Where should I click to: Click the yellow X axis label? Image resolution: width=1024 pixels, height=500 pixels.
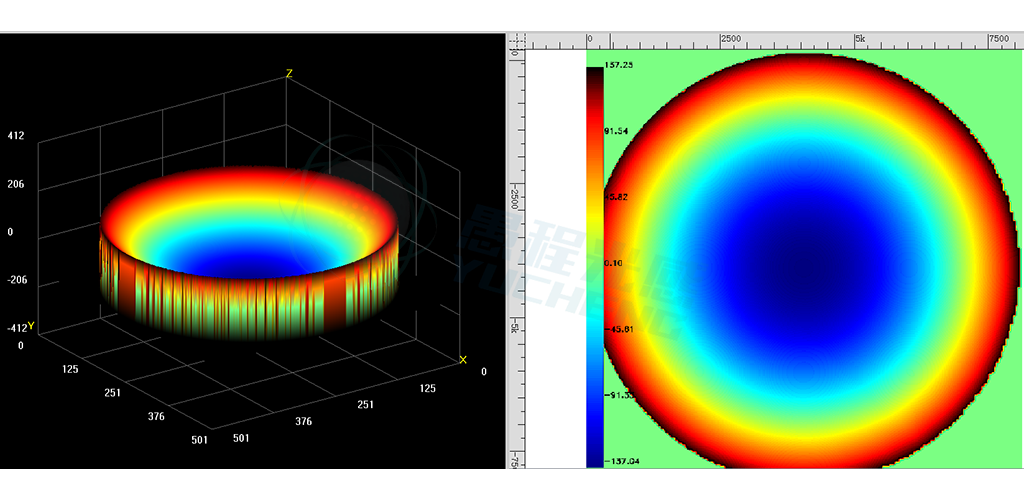463,360
